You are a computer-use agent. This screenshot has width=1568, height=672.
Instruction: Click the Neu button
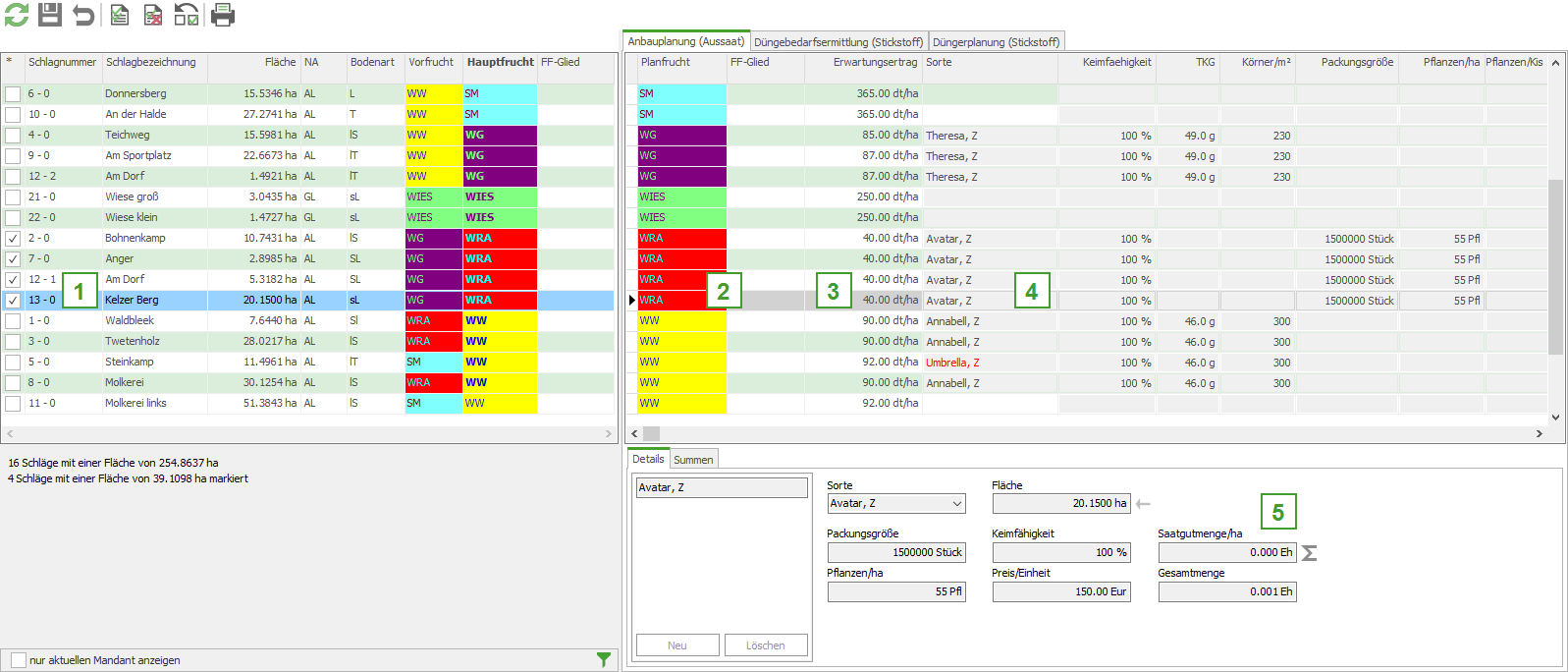[677, 645]
